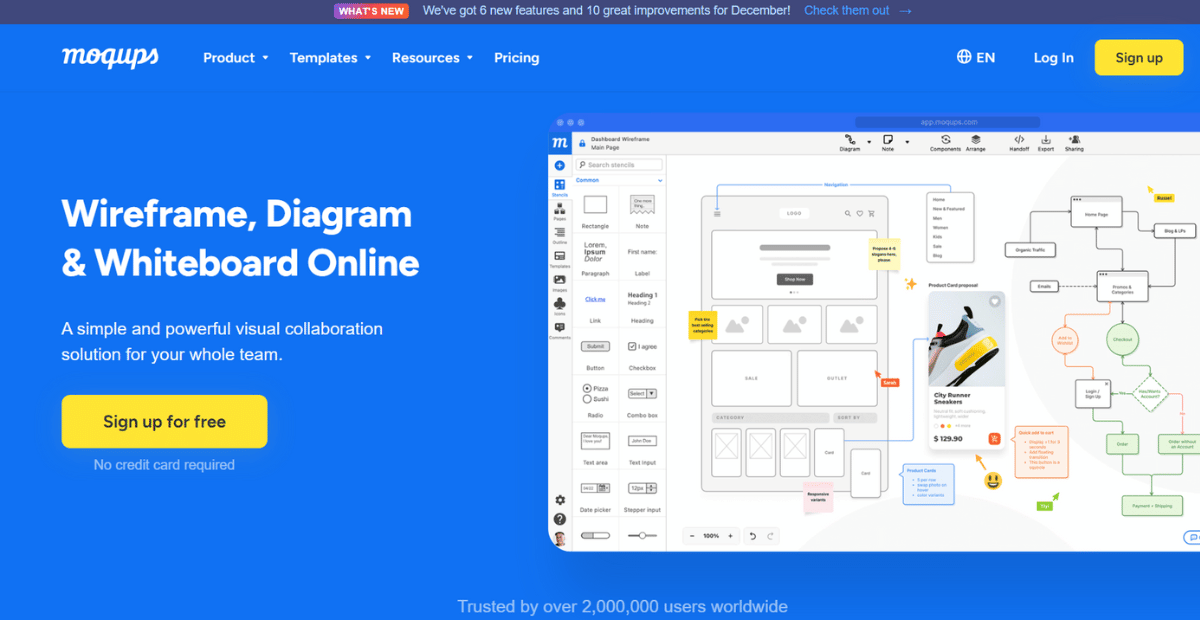
Task: Click the Text area stencil
Action: 595,440
